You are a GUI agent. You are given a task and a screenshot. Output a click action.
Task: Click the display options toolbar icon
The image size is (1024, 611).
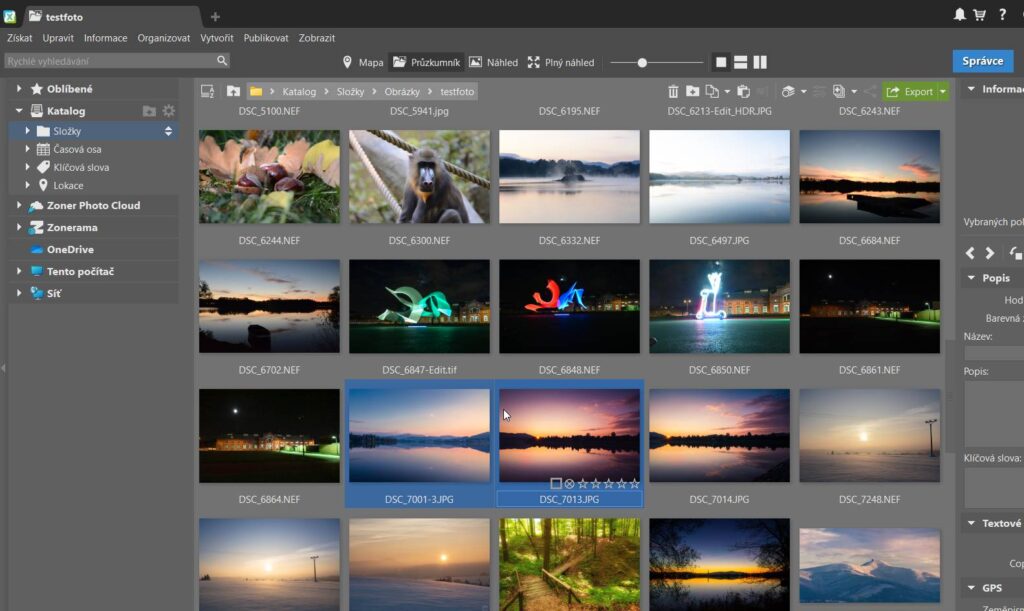788,91
